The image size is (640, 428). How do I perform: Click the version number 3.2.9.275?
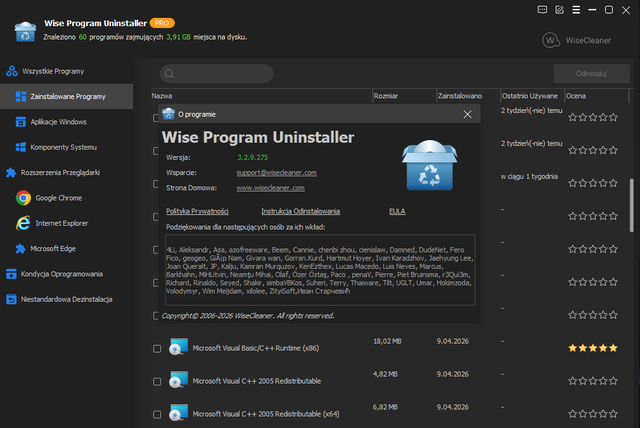(253, 157)
